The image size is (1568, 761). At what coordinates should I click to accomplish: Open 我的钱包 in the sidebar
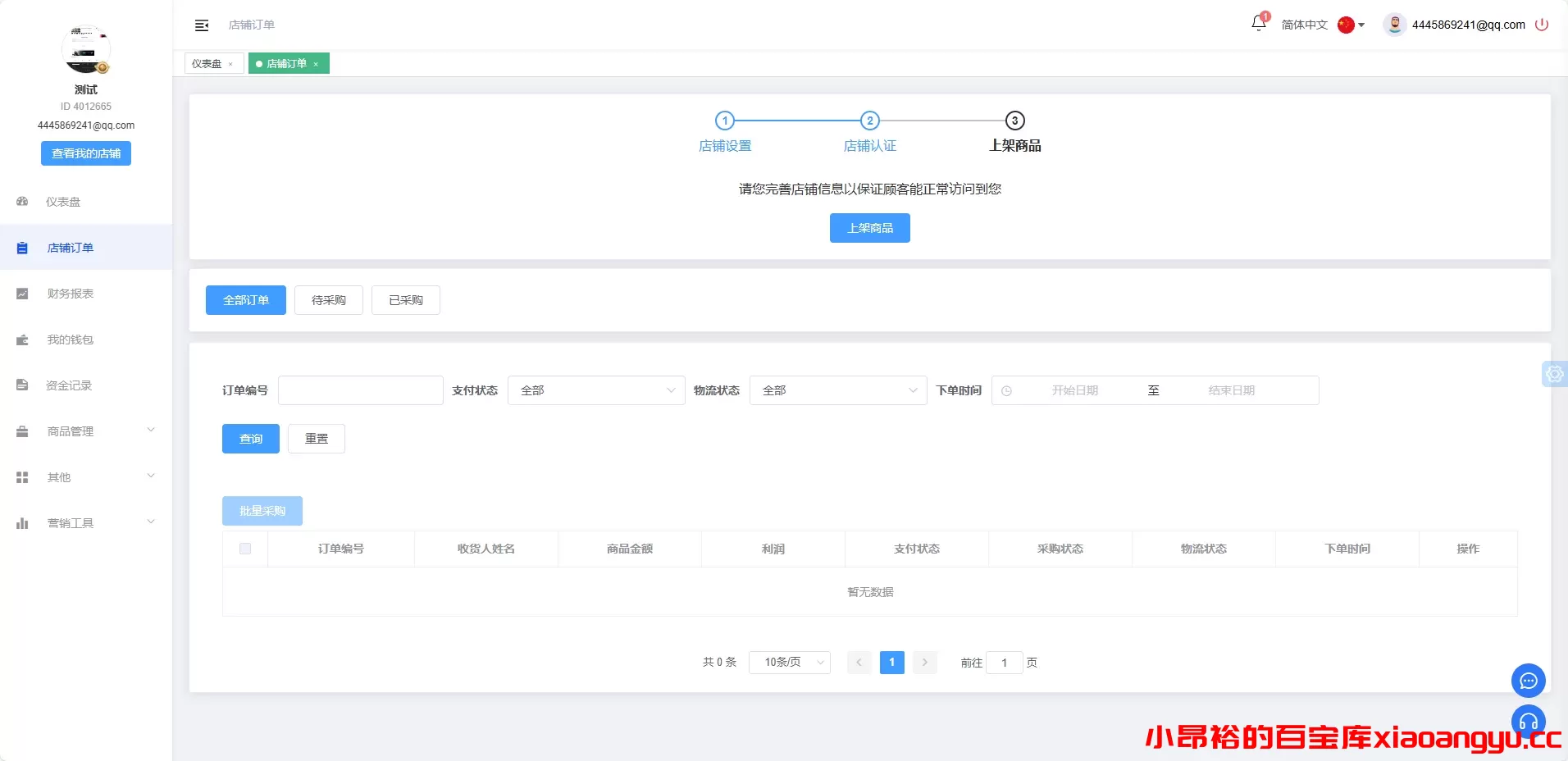tap(70, 339)
